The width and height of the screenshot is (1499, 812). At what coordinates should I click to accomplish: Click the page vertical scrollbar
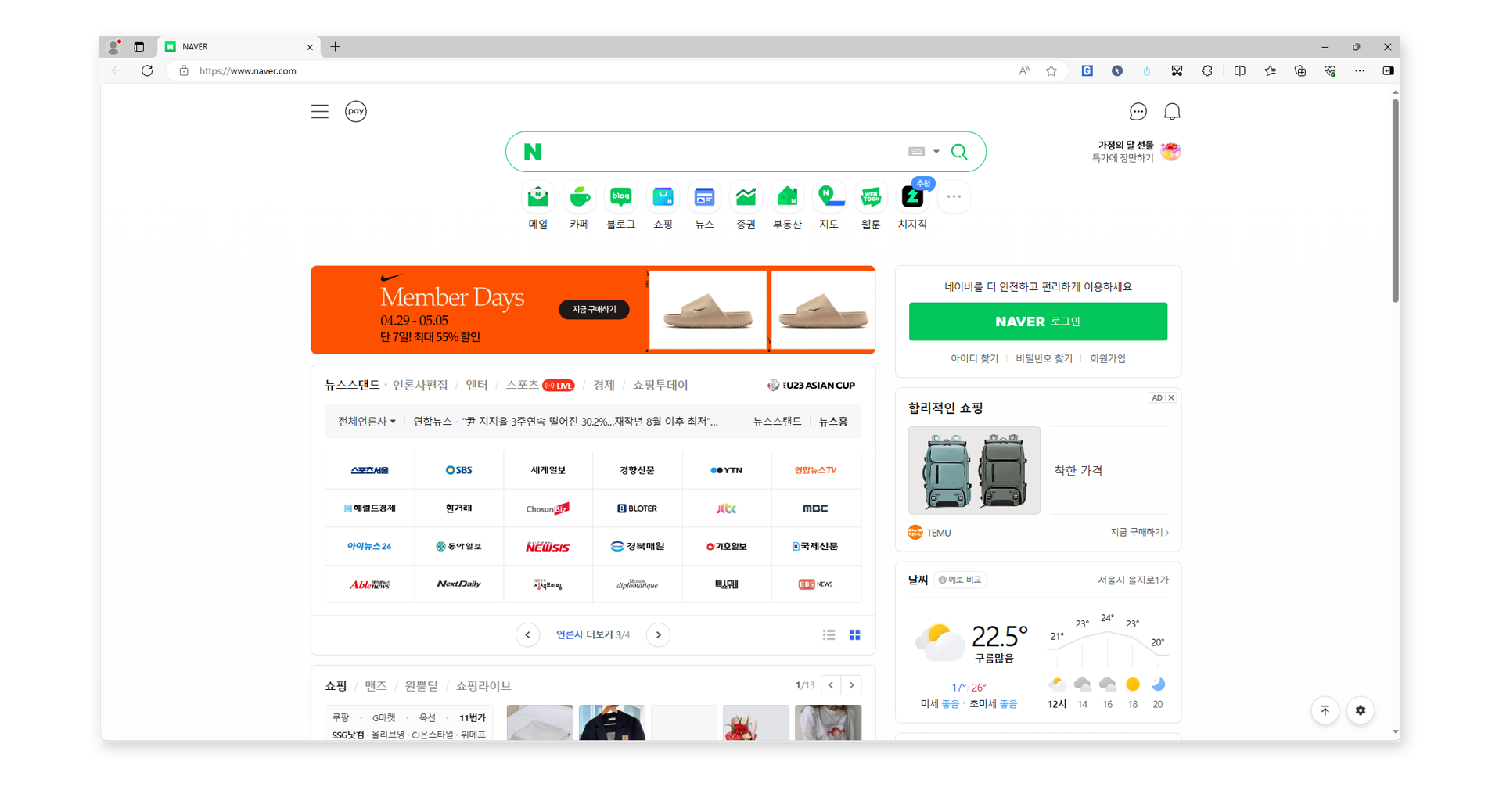[1395, 200]
